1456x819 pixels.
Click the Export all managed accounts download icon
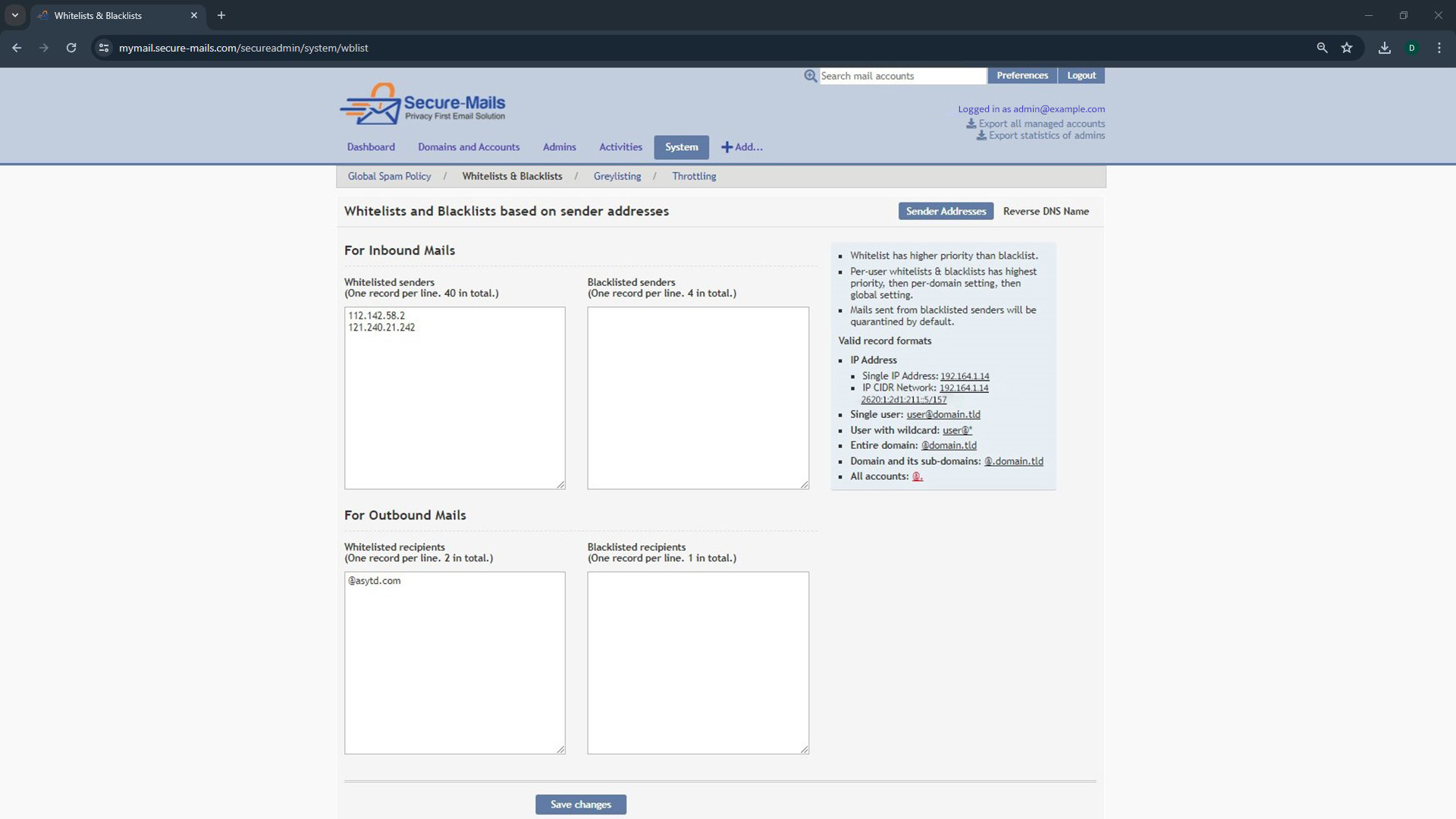(971, 124)
